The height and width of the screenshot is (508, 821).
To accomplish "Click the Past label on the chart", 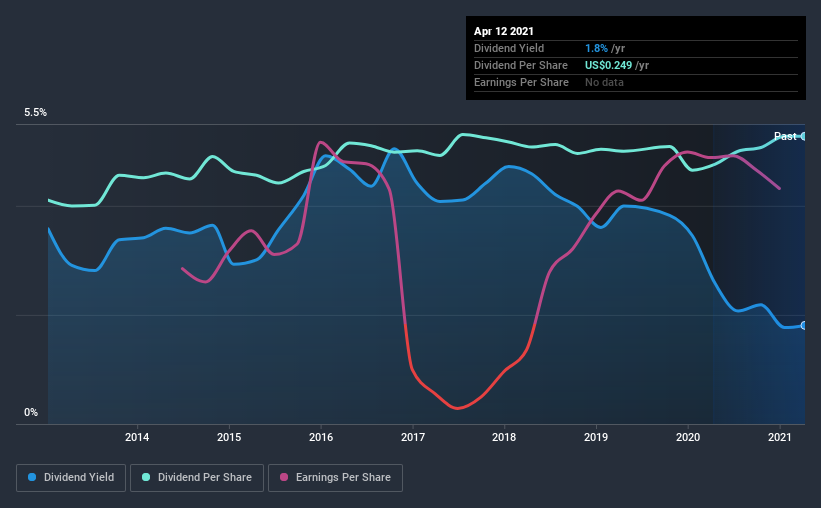I will [x=785, y=136].
